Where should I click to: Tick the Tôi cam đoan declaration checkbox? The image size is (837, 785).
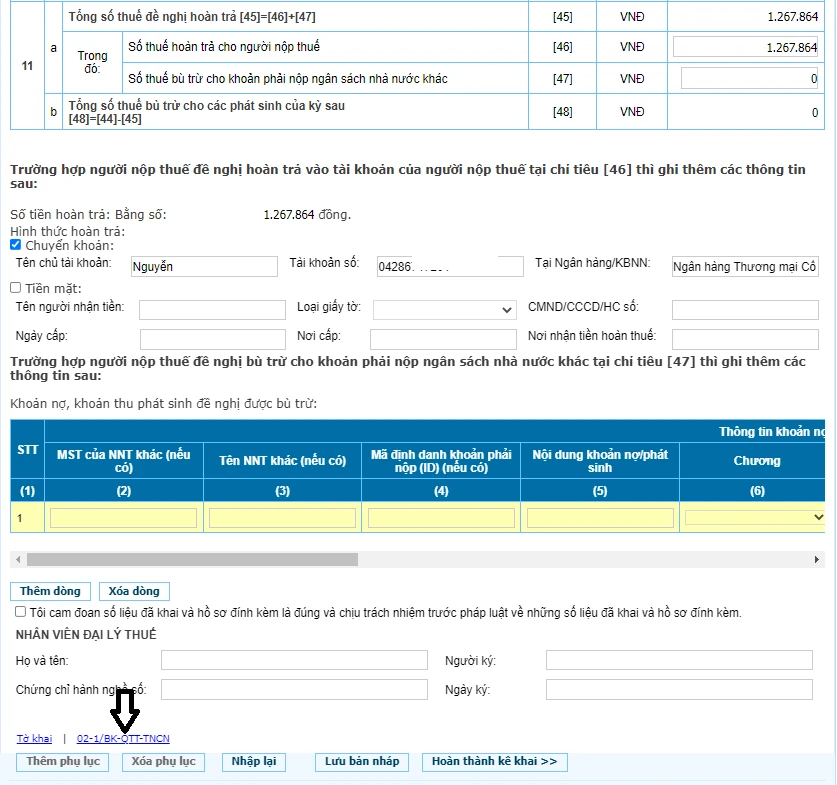pyautogui.click(x=21, y=612)
